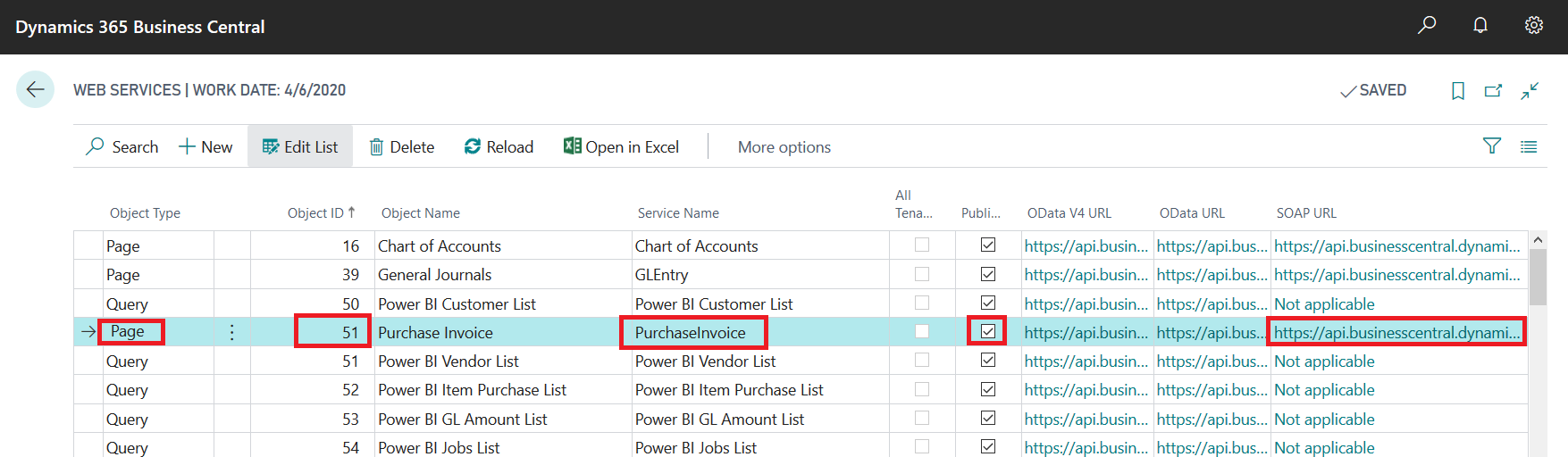Go back with the arrow button
The image size is (1568, 457).
pos(36,89)
